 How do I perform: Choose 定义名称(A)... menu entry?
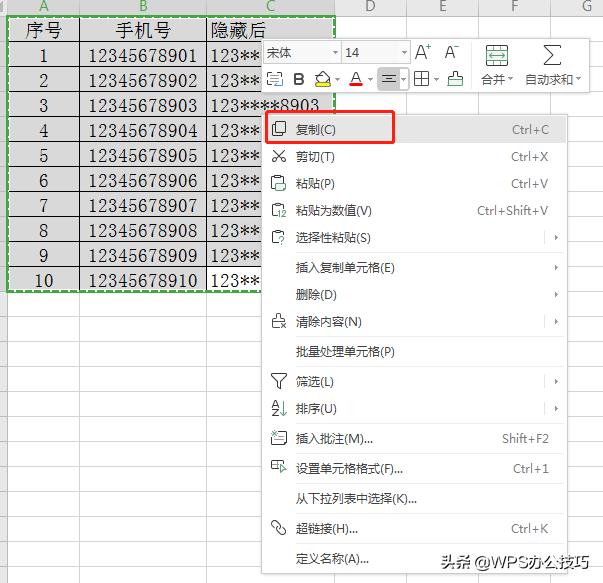pyautogui.click(x=415, y=558)
